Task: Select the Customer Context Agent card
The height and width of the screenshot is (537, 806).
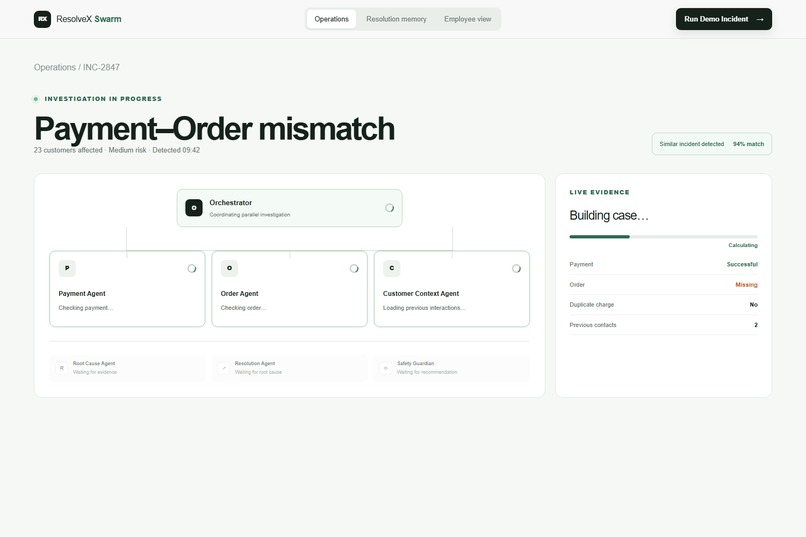Action: tap(452, 289)
